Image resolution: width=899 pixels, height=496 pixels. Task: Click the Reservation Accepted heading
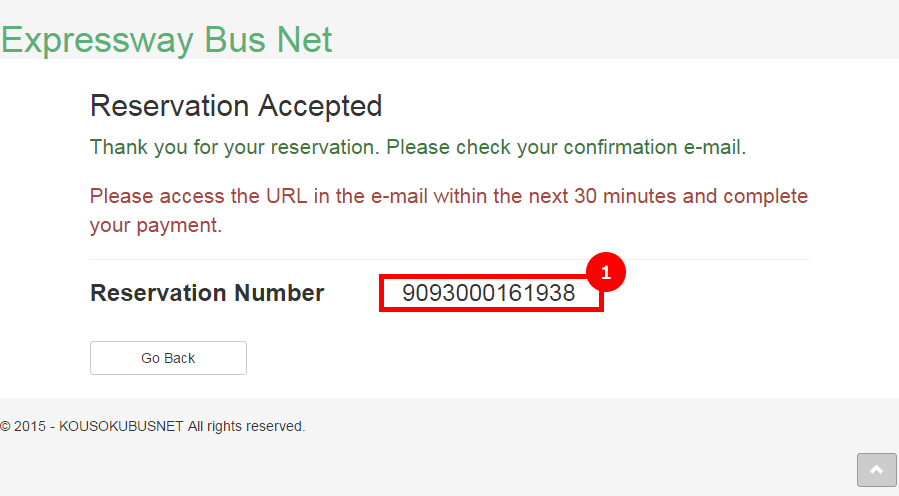[x=236, y=106]
